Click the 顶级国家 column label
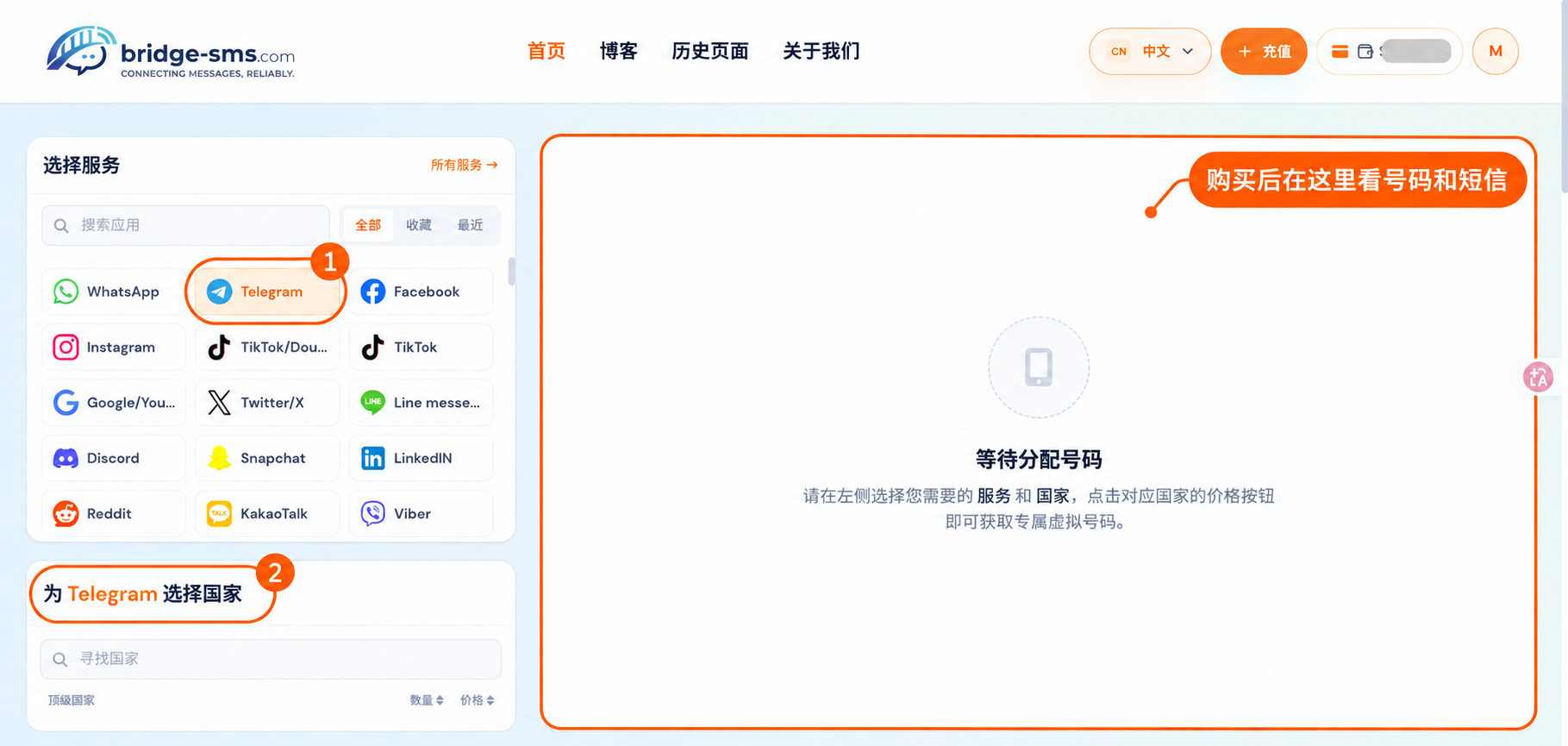The height and width of the screenshot is (746, 1568). [x=72, y=700]
